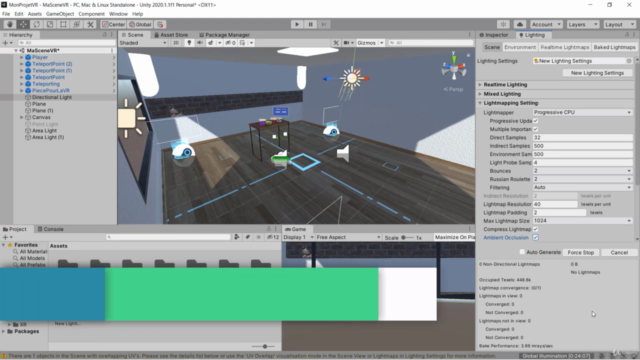Screen dimensions: 640x360
Task: Toggle scene lighting bulb icon
Action: coord(189,43)
